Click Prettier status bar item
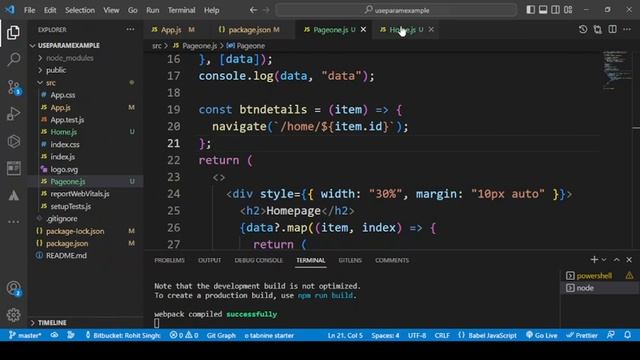The height and width of the screenshot is (360, 640). pos(582,336)
